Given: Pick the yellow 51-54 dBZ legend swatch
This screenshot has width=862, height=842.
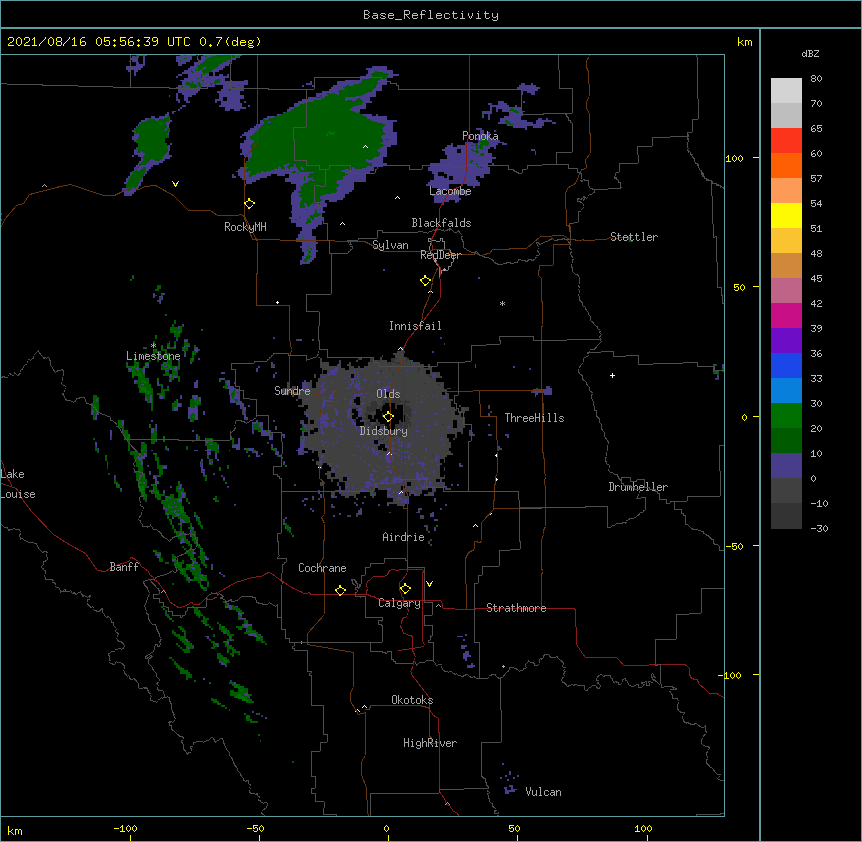Looking at the screenshot, I should tap(786, 215).
